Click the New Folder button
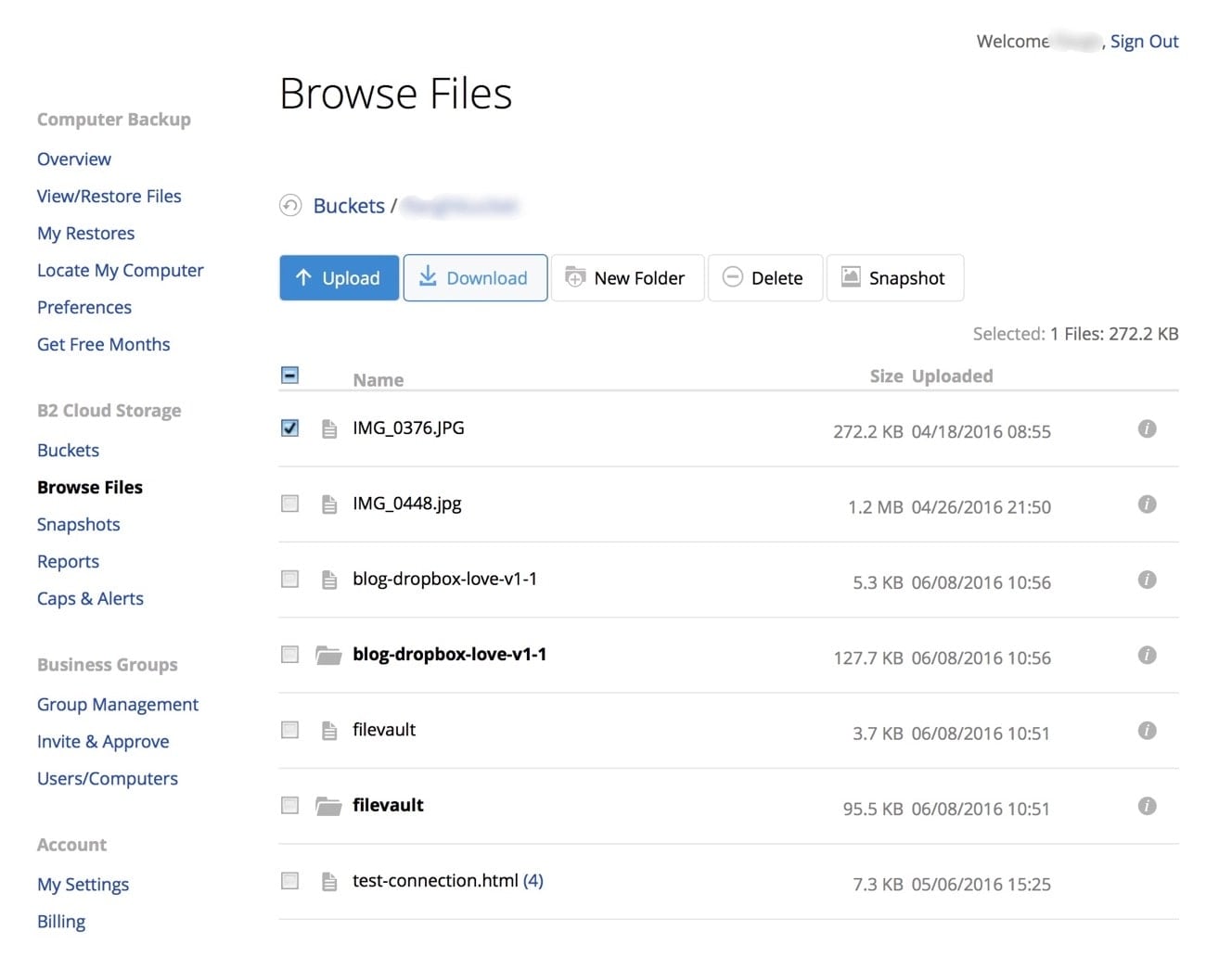Viewport: 1232px width, 957px height. click(627, 278)
